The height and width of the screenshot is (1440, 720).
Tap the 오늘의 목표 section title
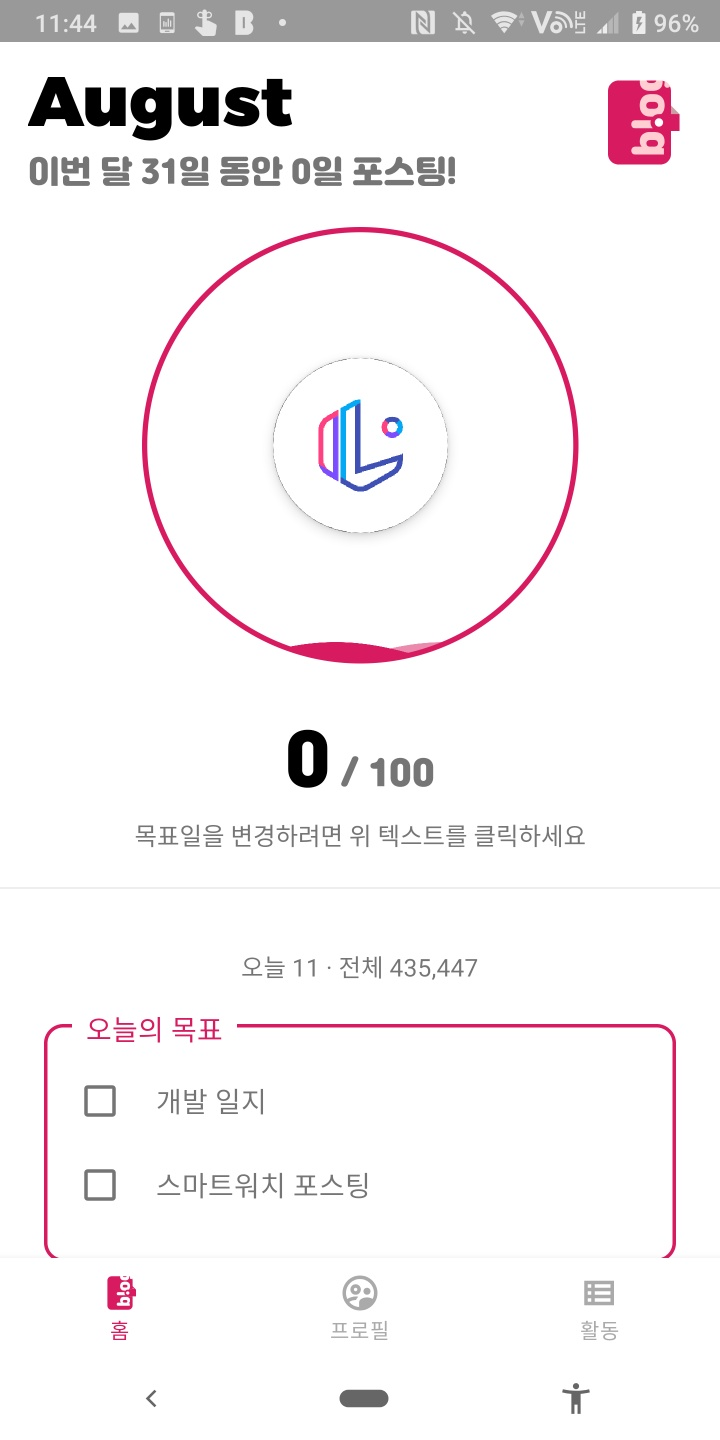(x=154, y=1029)
